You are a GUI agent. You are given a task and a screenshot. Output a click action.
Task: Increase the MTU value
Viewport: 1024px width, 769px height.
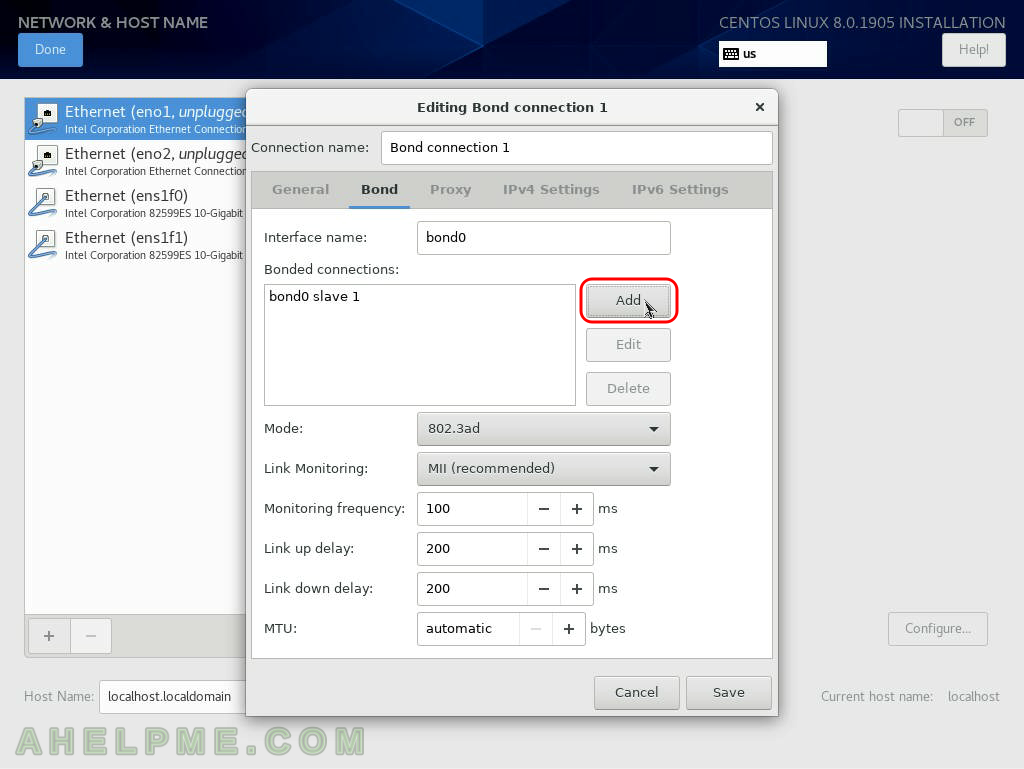click(x=569, y=629)
